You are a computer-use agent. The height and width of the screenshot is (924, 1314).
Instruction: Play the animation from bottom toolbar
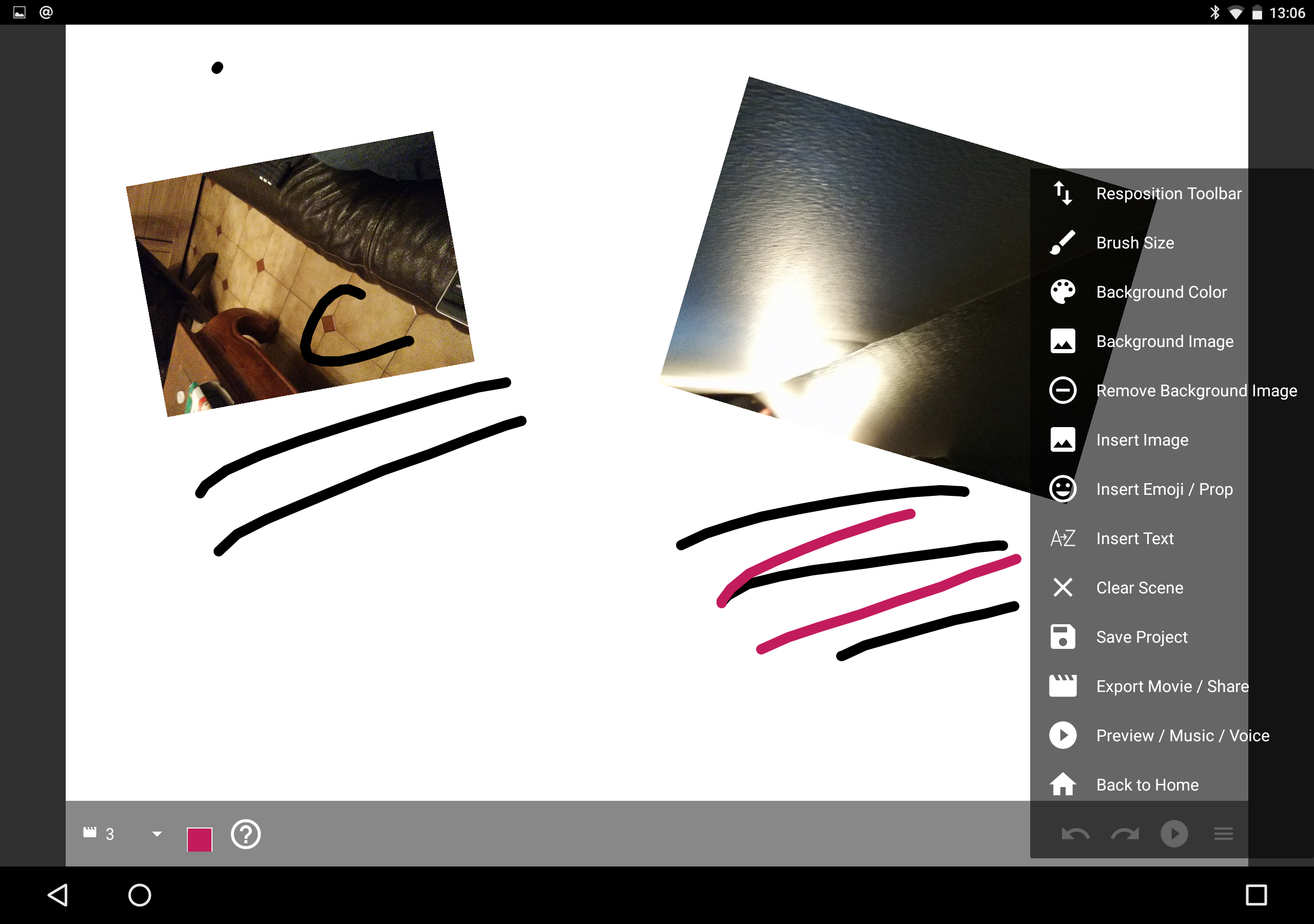[1174, 834]
